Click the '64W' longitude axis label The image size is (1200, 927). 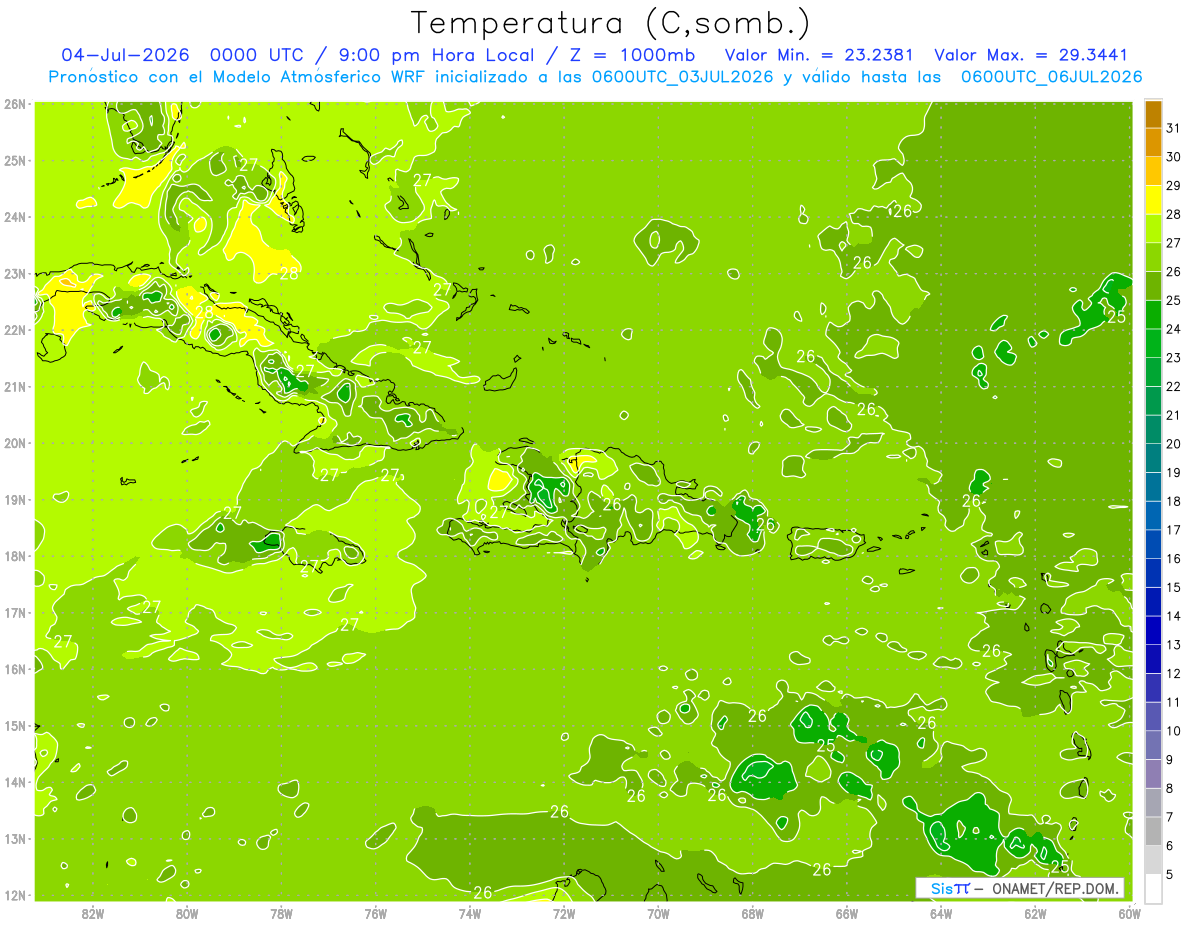pos(941,913)
